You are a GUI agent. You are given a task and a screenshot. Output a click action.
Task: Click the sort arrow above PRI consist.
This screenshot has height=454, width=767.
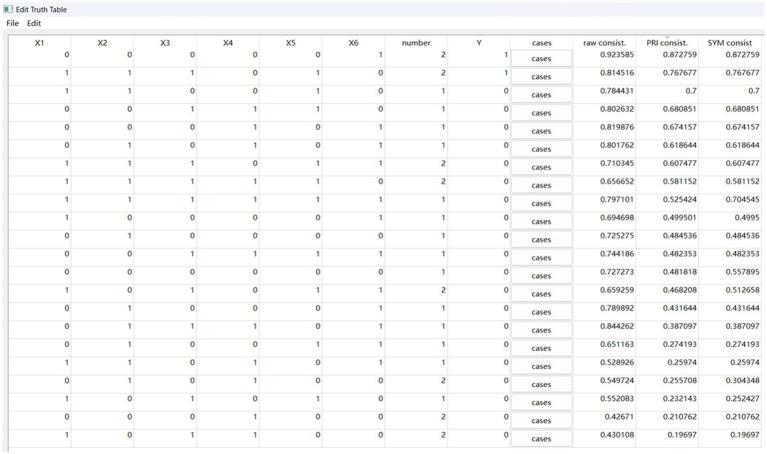point(667,36)
